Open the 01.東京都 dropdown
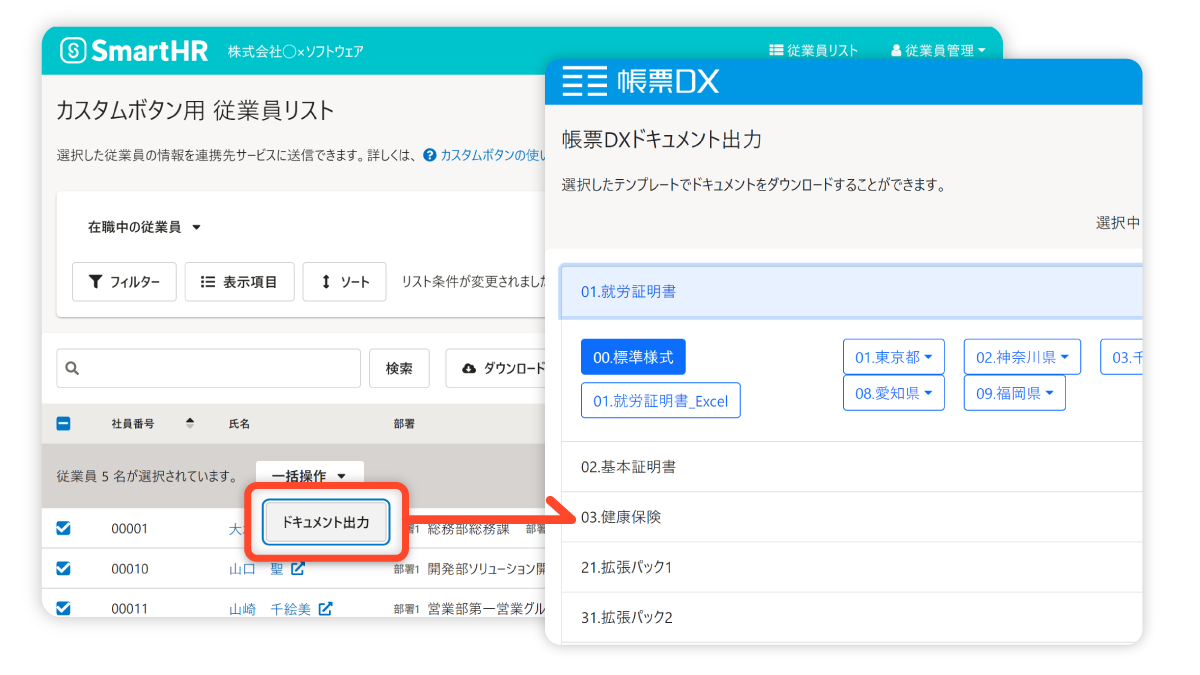Viewport: 1200px width, 675px height. click(x=893, y=357)
